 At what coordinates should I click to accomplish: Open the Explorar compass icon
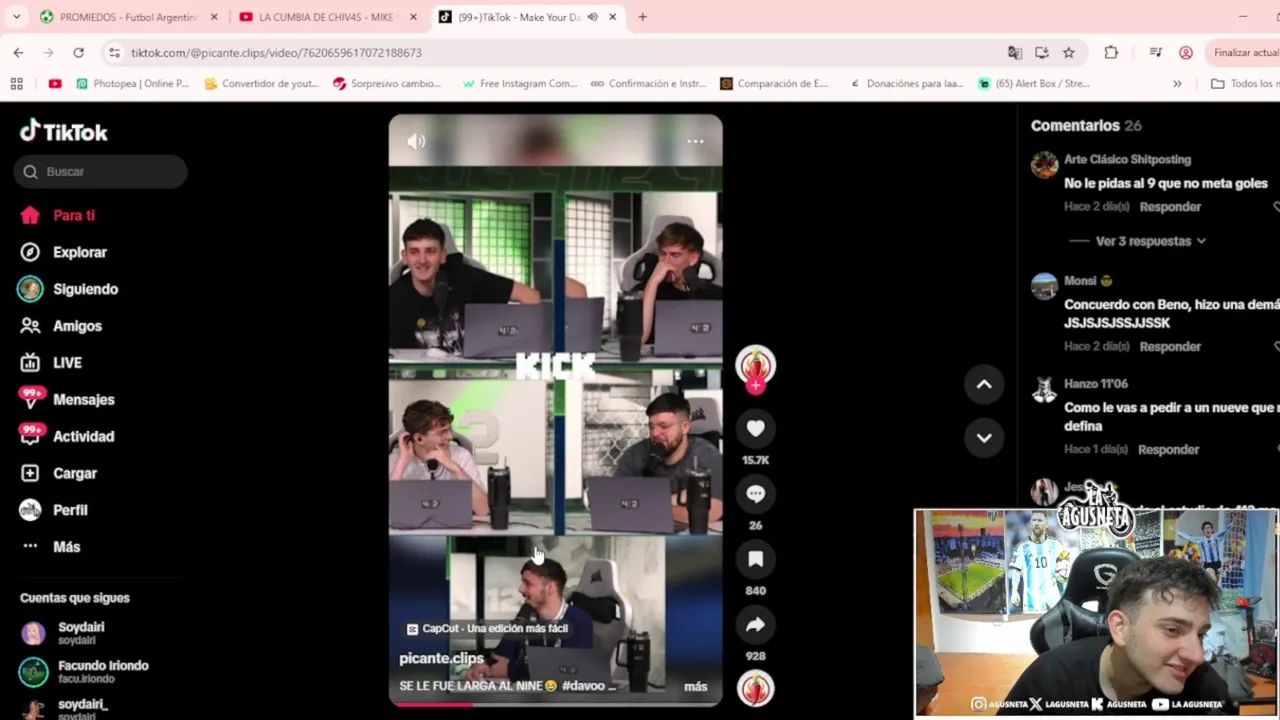[x=30, y=252]
